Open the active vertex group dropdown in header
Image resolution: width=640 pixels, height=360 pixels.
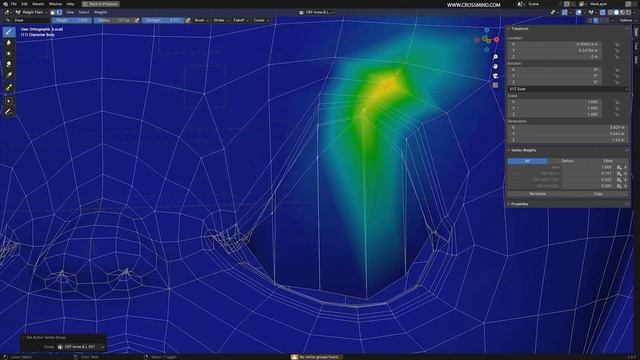317,12
